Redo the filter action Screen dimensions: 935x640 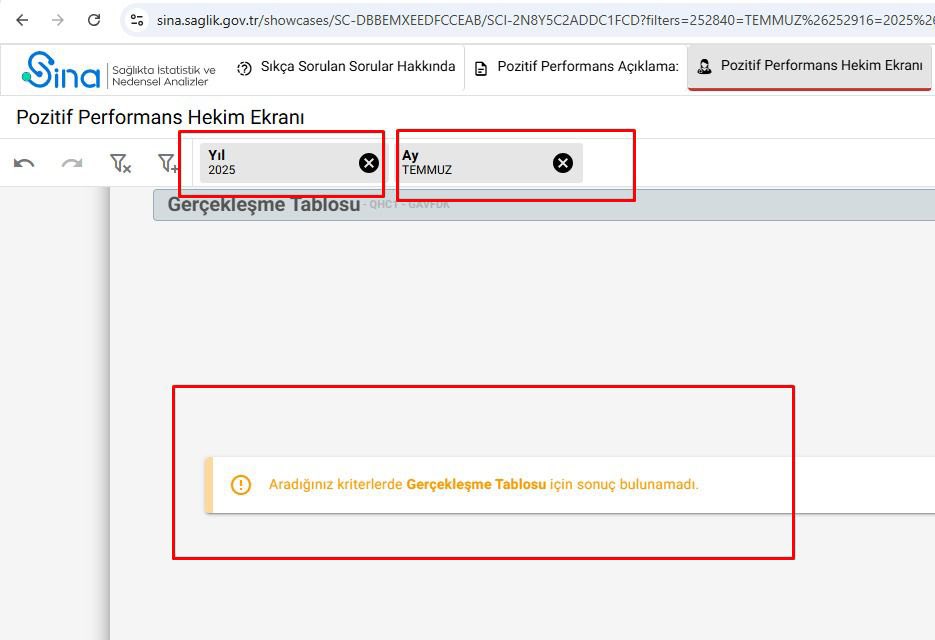coord(72,163)
